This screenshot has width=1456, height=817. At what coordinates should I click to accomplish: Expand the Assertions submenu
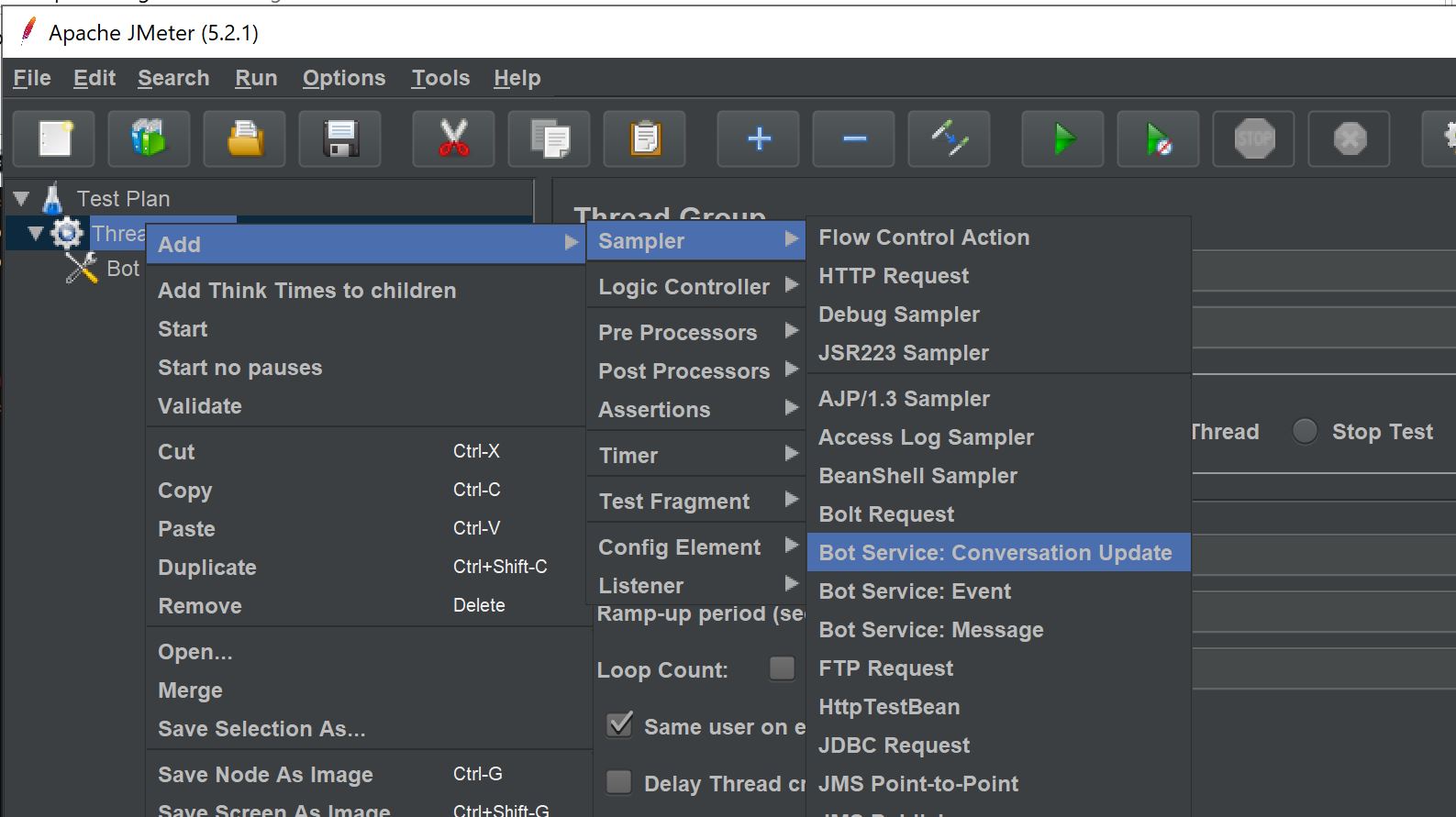[696, 410]
